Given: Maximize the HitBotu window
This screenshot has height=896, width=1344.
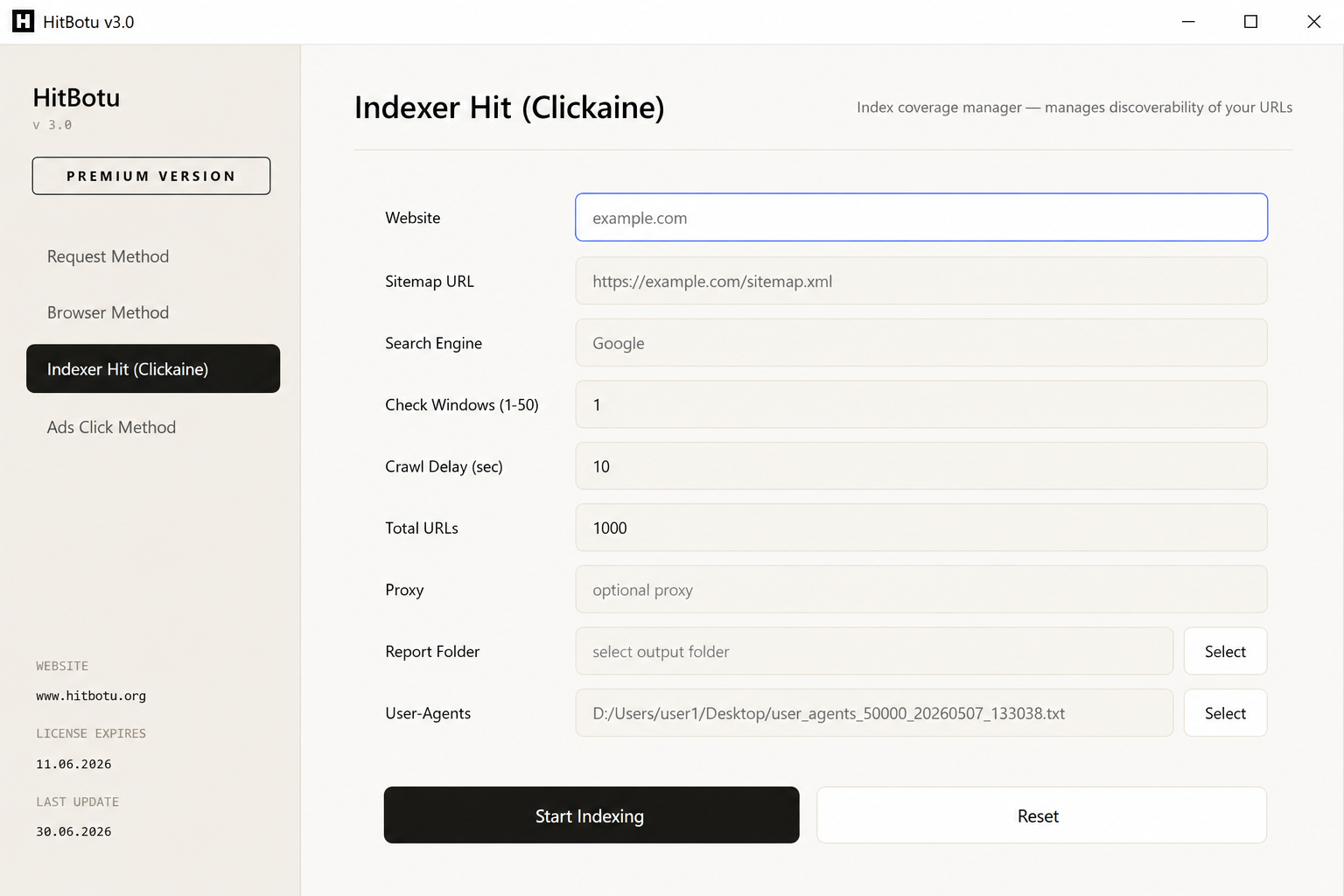Looking at the screenshot, I should (1251, 22).
